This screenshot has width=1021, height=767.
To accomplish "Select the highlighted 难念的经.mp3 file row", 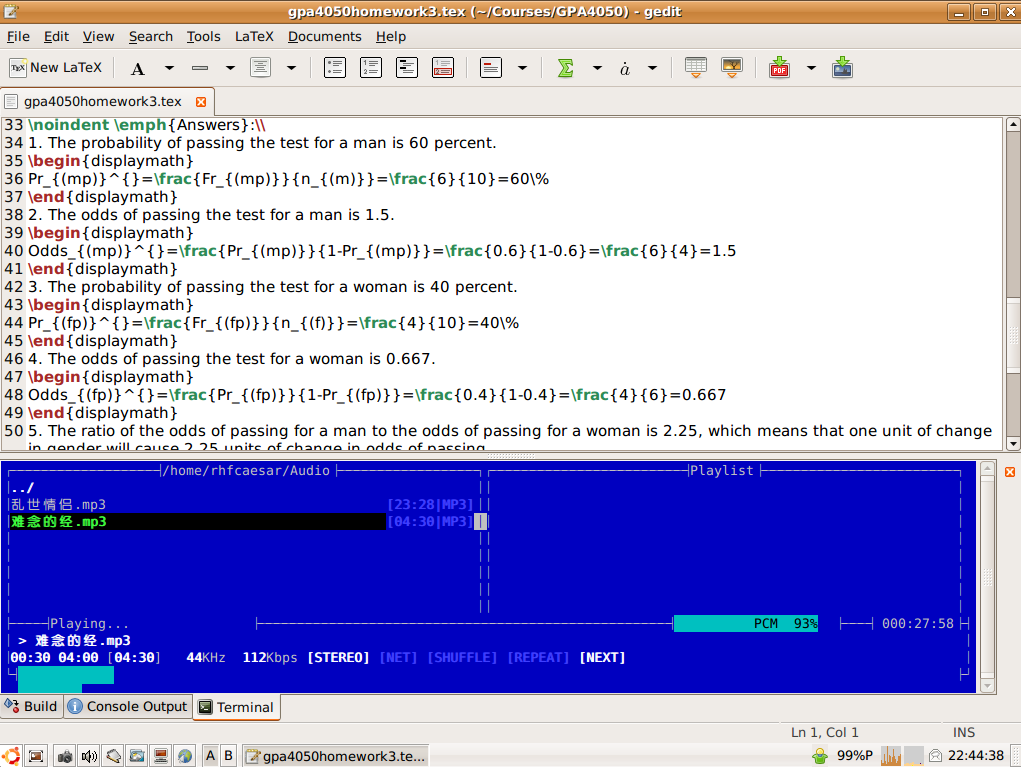I will (x=241, y=522).
